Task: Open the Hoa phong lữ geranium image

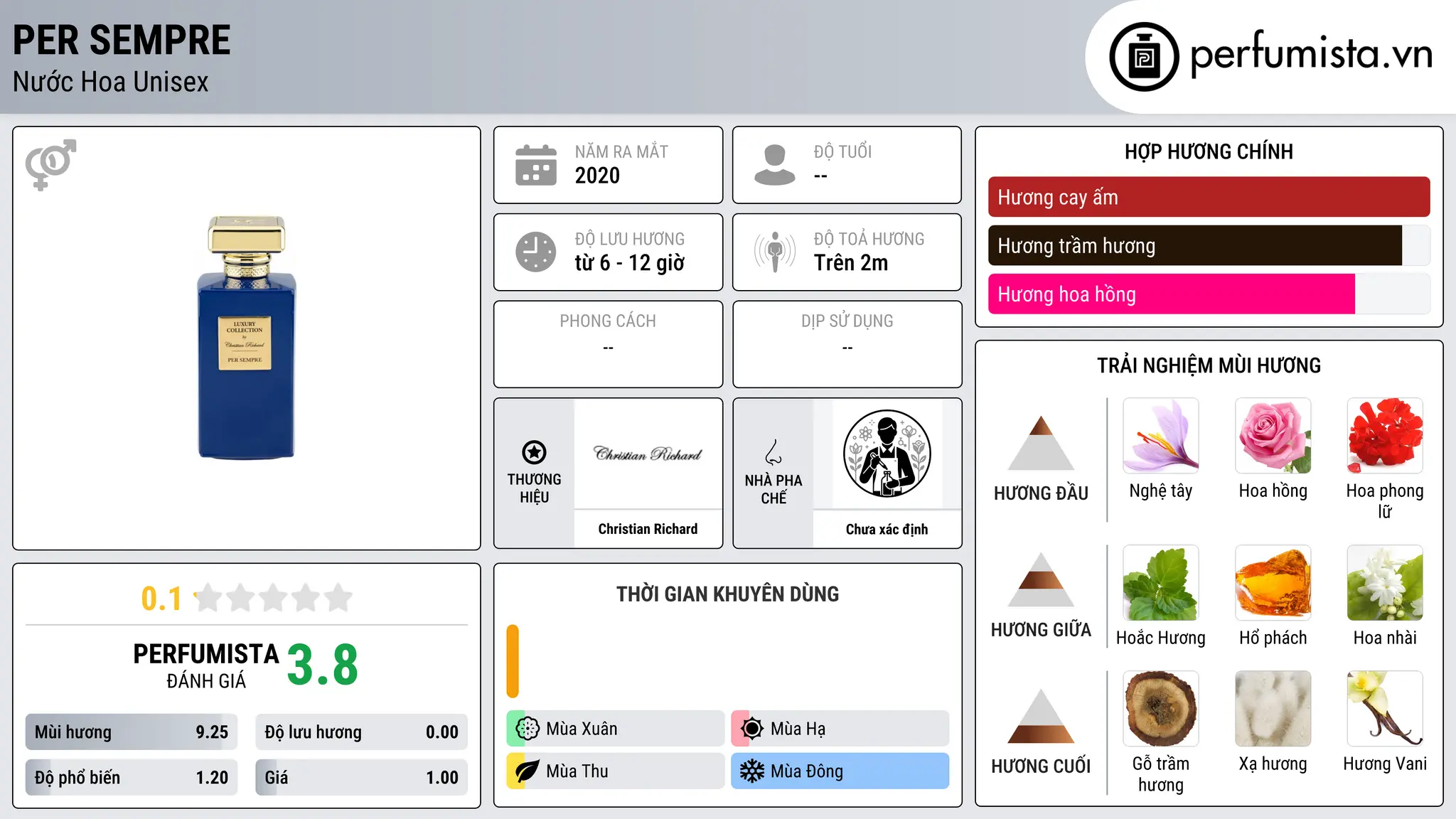Action: [1385, 436]
